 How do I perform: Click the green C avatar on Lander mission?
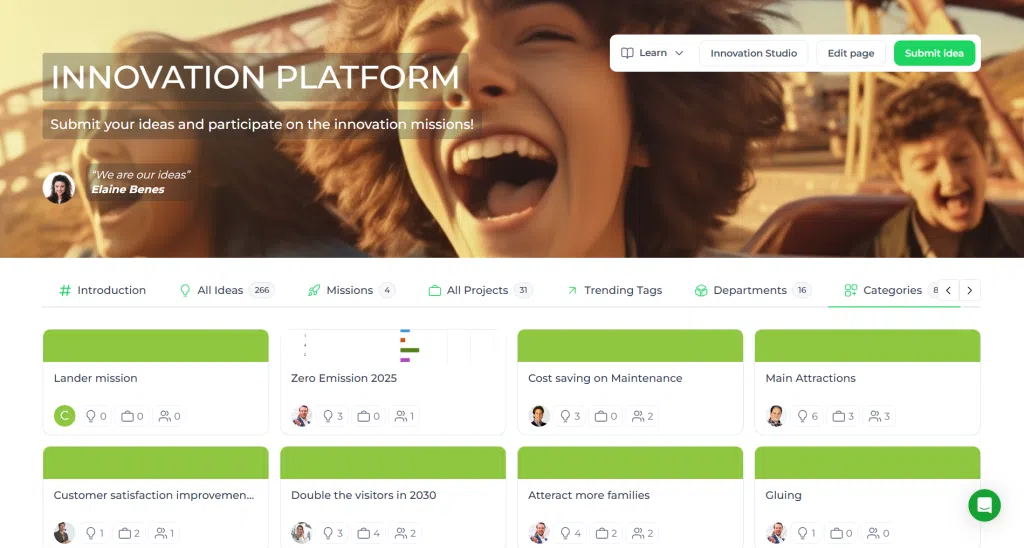[64, 415]
